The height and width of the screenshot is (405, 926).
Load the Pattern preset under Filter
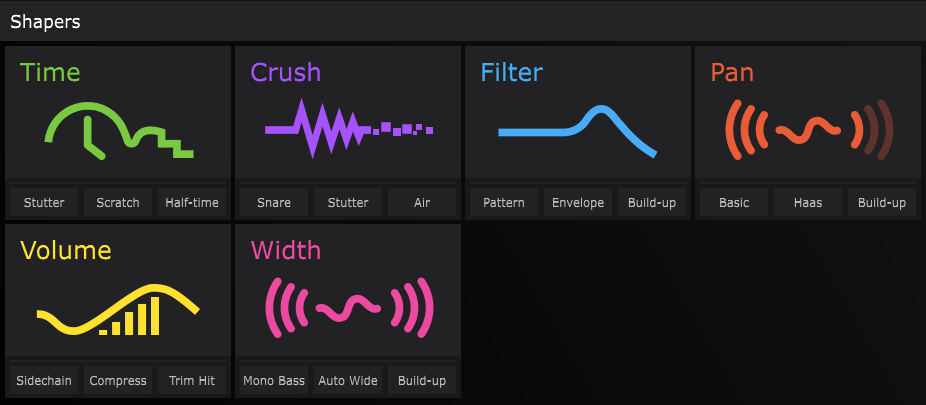[504, 202]
